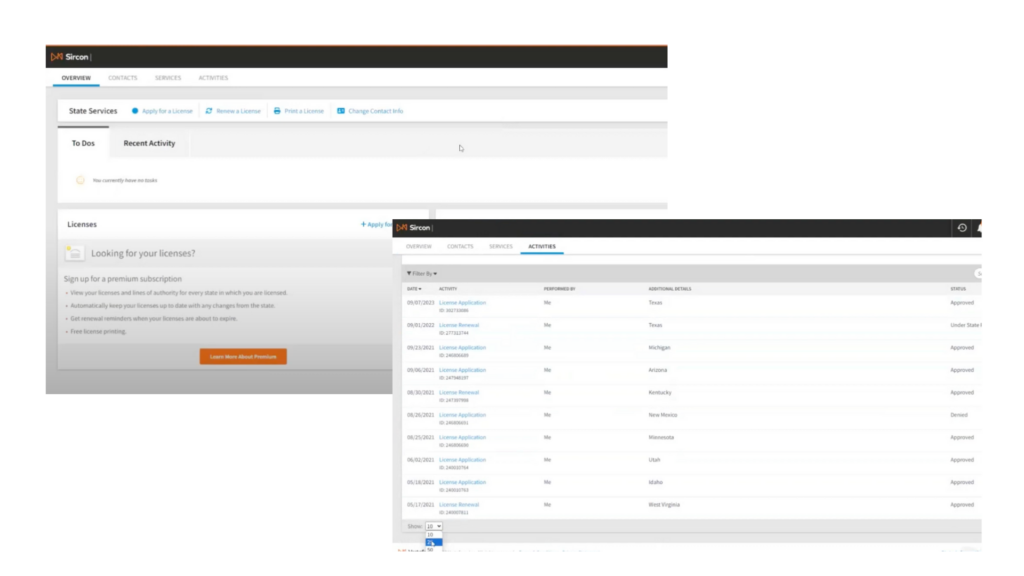Switch to Services tab in the Overview window
This screenshot has height=576, width=1024.
pyautogui.click(x=168, y=78)
